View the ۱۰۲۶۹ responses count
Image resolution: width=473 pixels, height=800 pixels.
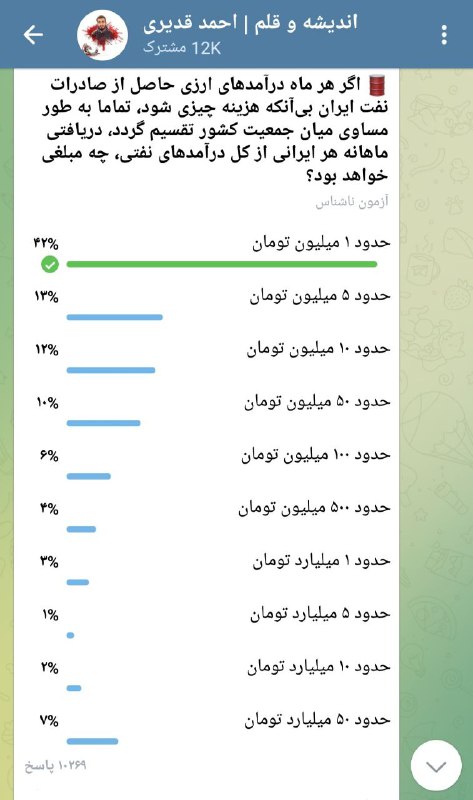[x=56, y=765]
